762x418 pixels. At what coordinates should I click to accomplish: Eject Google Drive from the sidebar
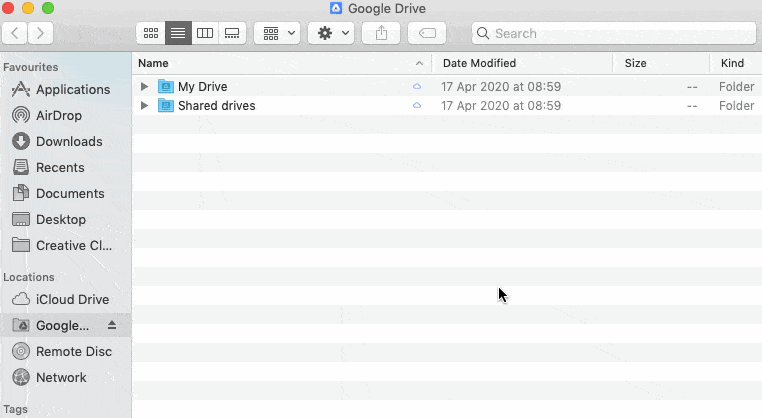[x=112, y=325]
